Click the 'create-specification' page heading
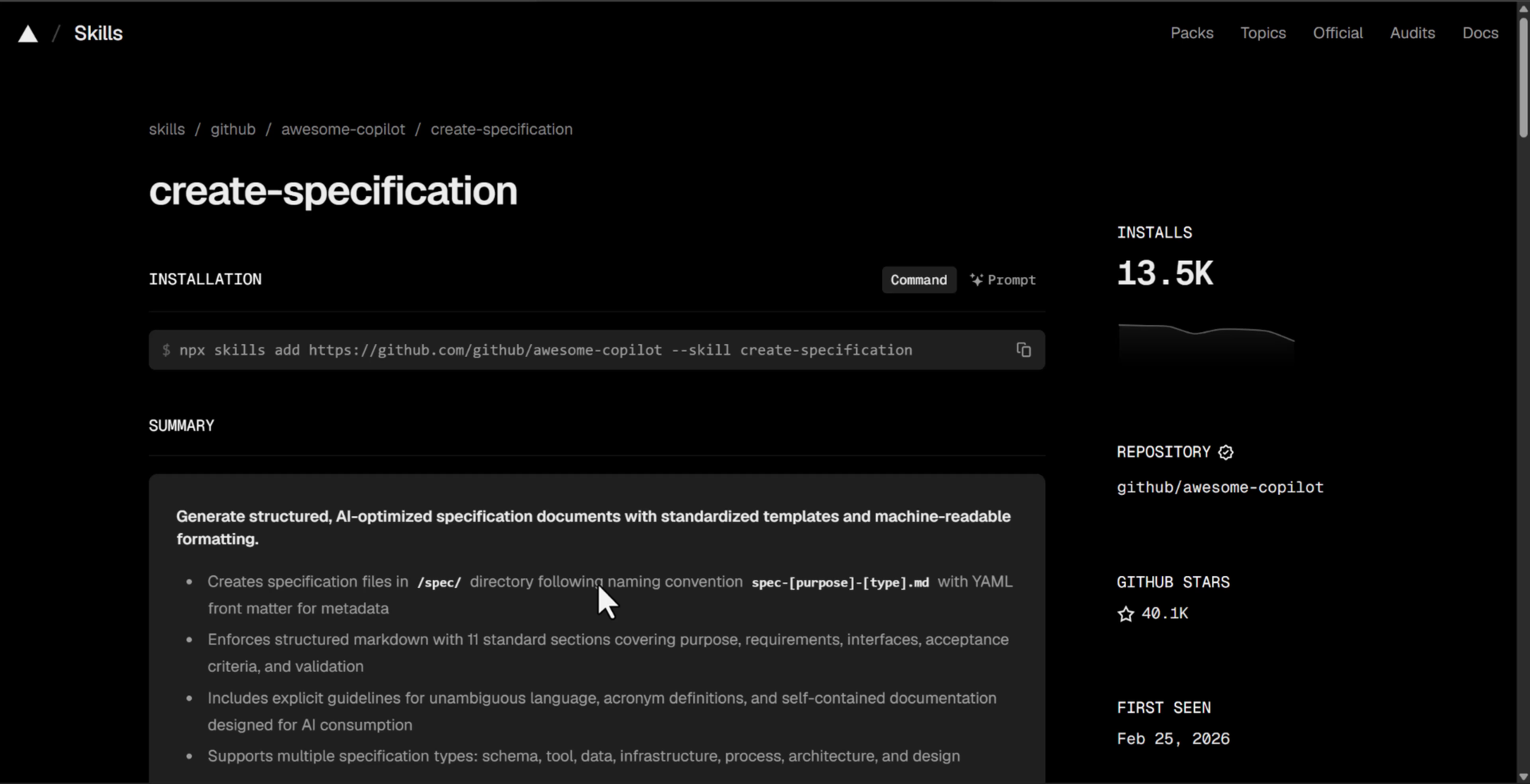1530x784 pixels. pyautogui.click(x=333, y=191)
